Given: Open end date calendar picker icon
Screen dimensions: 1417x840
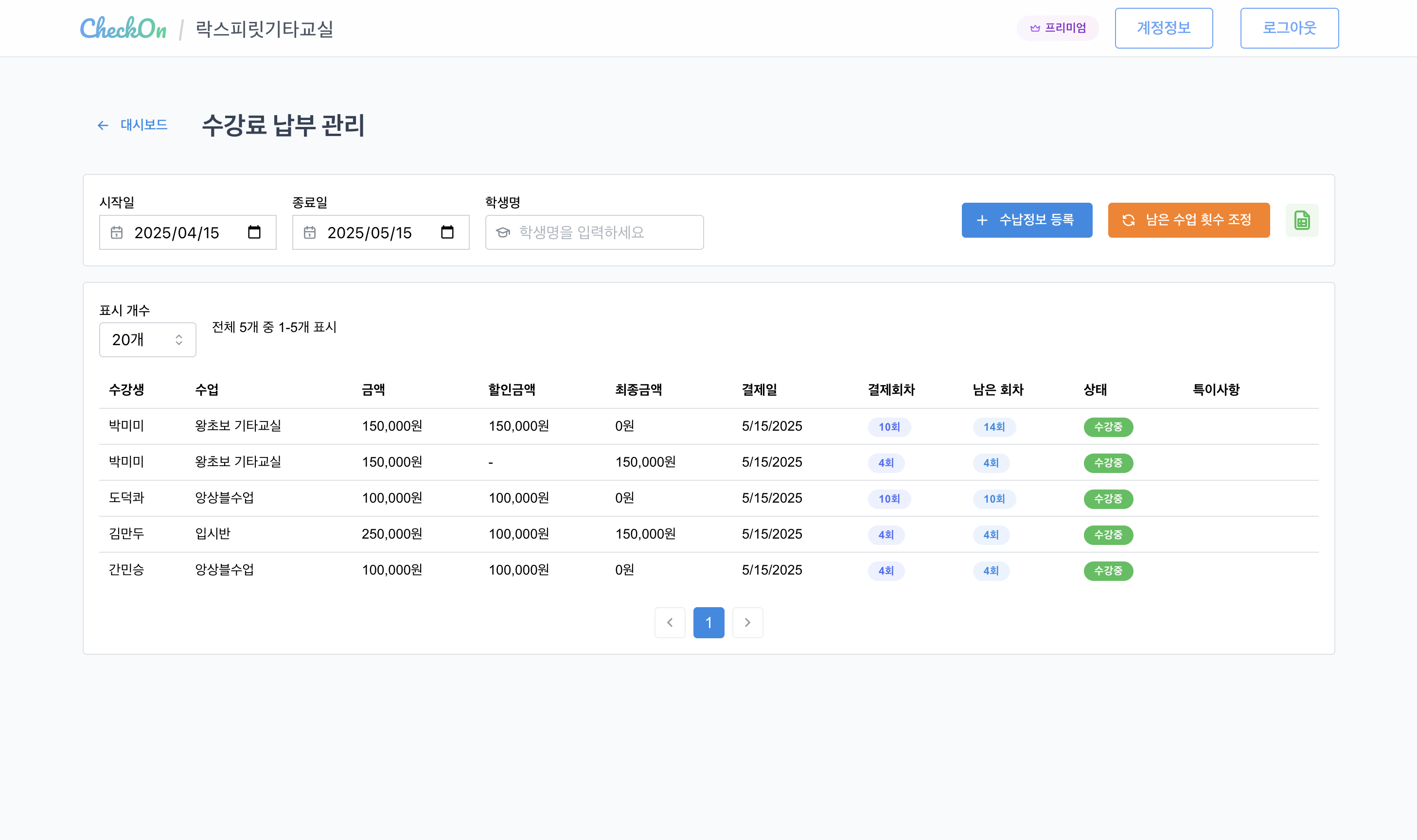Looking at the screenshot, I should [447, 232].
